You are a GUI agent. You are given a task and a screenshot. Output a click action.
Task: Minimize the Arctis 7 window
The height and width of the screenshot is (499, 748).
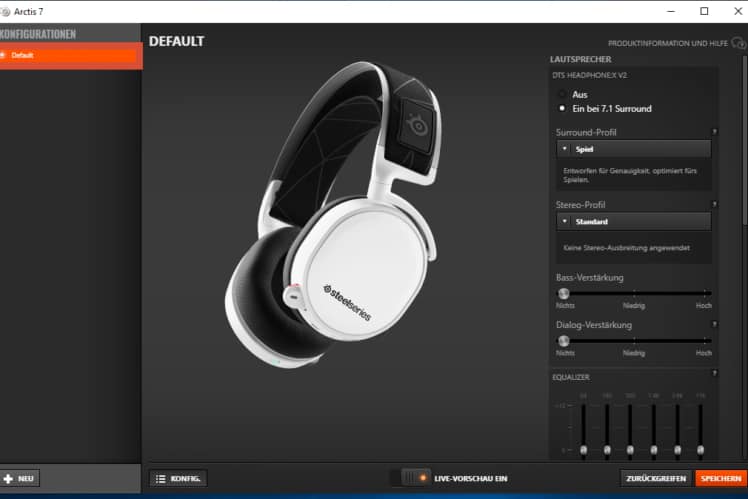tap(671, 11)
